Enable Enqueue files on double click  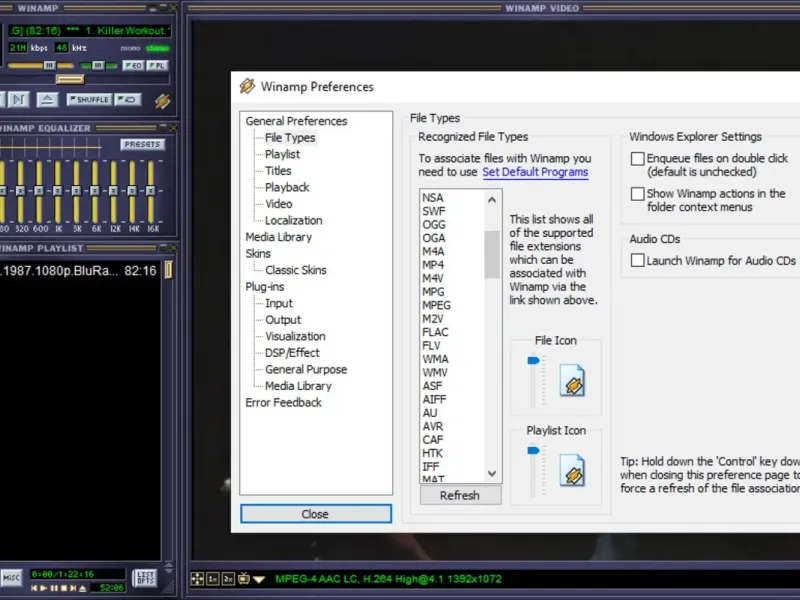click(x=637, y=158)
